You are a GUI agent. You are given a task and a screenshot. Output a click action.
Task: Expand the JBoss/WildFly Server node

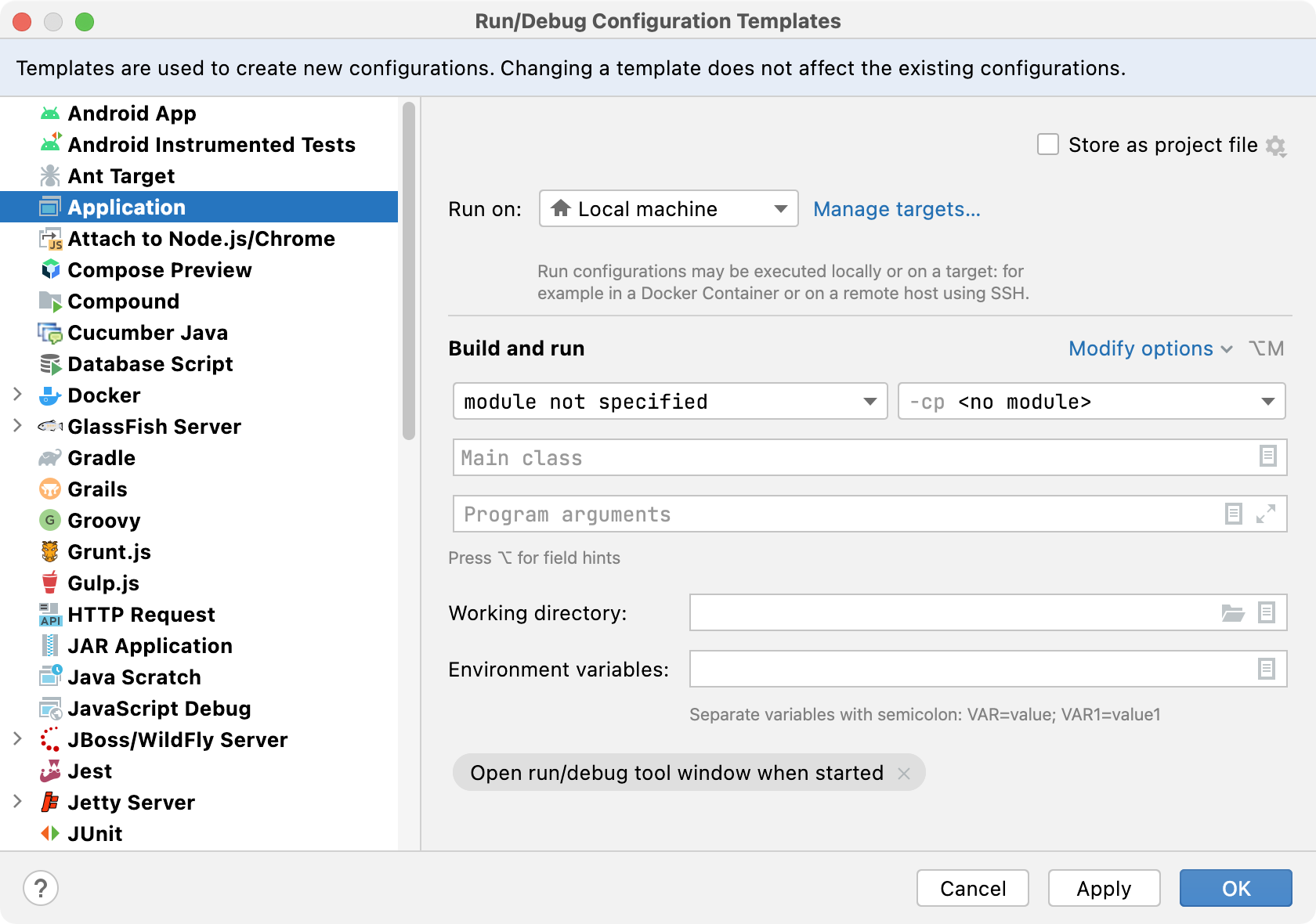pos(17,739)
